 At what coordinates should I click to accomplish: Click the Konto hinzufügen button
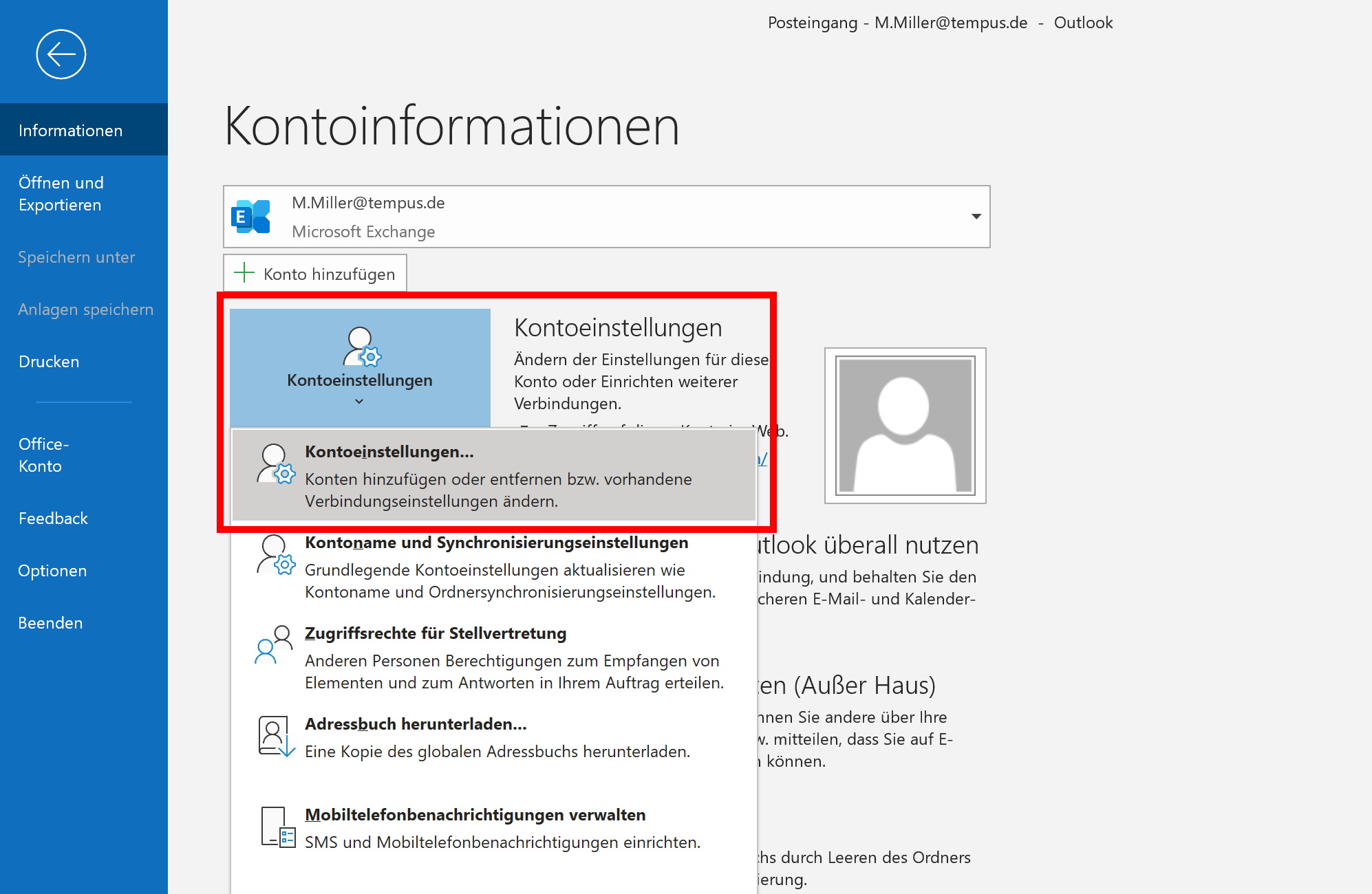(315, 273)
